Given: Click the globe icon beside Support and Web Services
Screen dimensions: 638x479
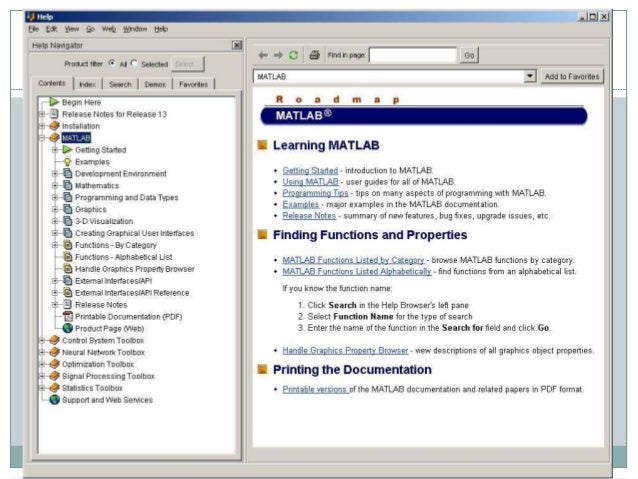Looking at the screenshot, I should pos(54,400).
